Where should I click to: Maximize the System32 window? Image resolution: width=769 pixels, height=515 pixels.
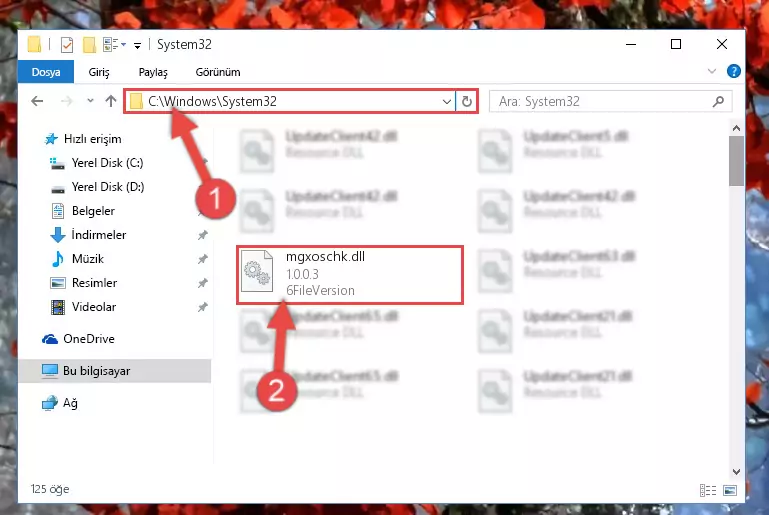[676, 45]
